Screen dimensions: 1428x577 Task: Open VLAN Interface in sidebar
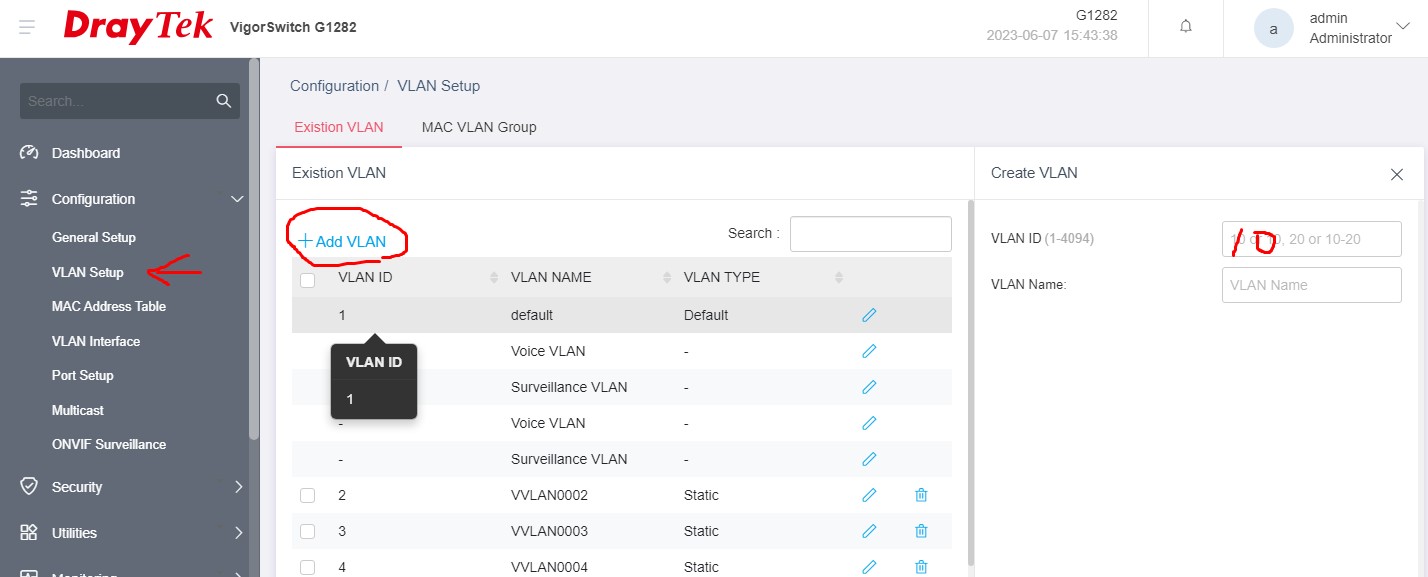click(x=96, y=341)
